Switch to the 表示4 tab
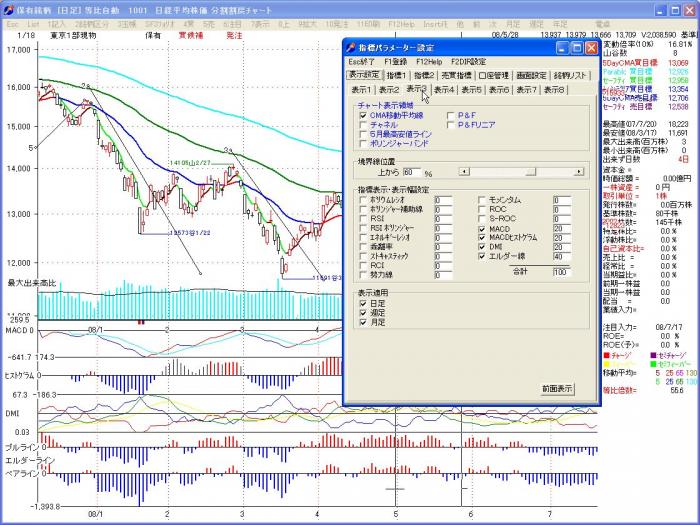The height and width of the screenshot is (525, 700). (x=444, y=90)
